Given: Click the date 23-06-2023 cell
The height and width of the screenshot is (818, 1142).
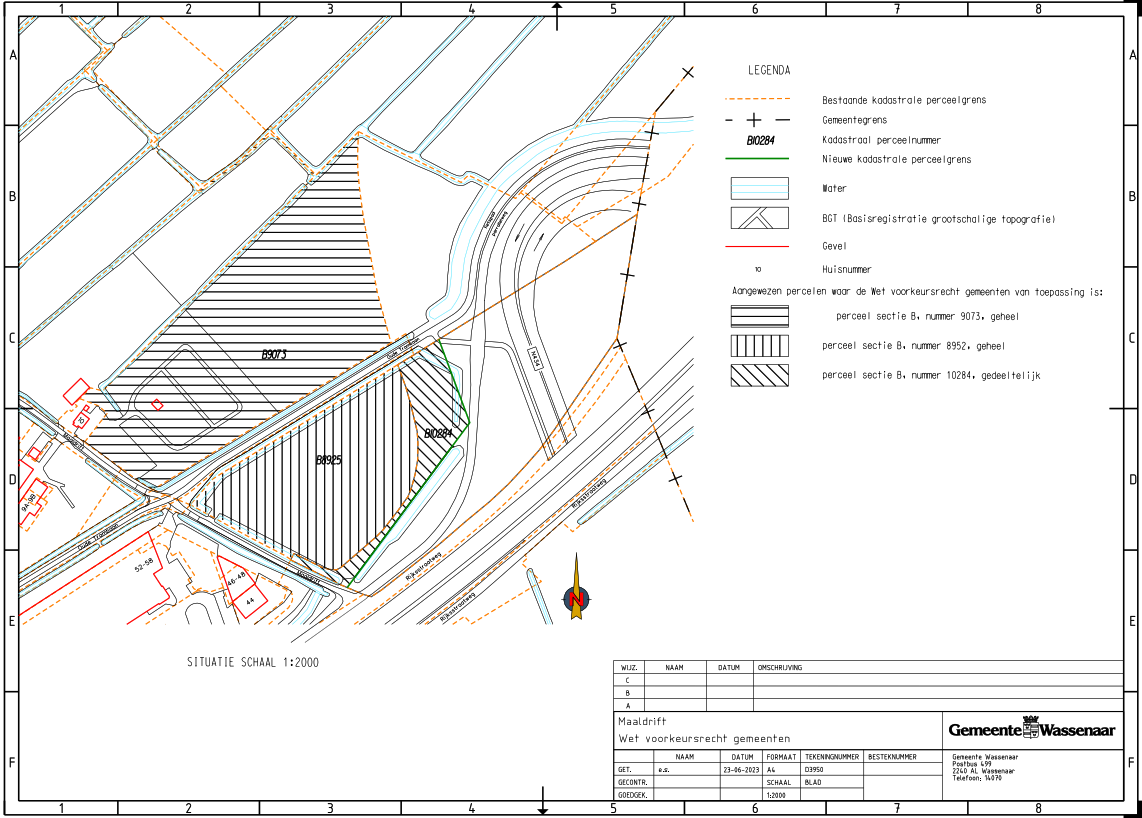Looking at the screenshot, I should (x=741, y=770).
